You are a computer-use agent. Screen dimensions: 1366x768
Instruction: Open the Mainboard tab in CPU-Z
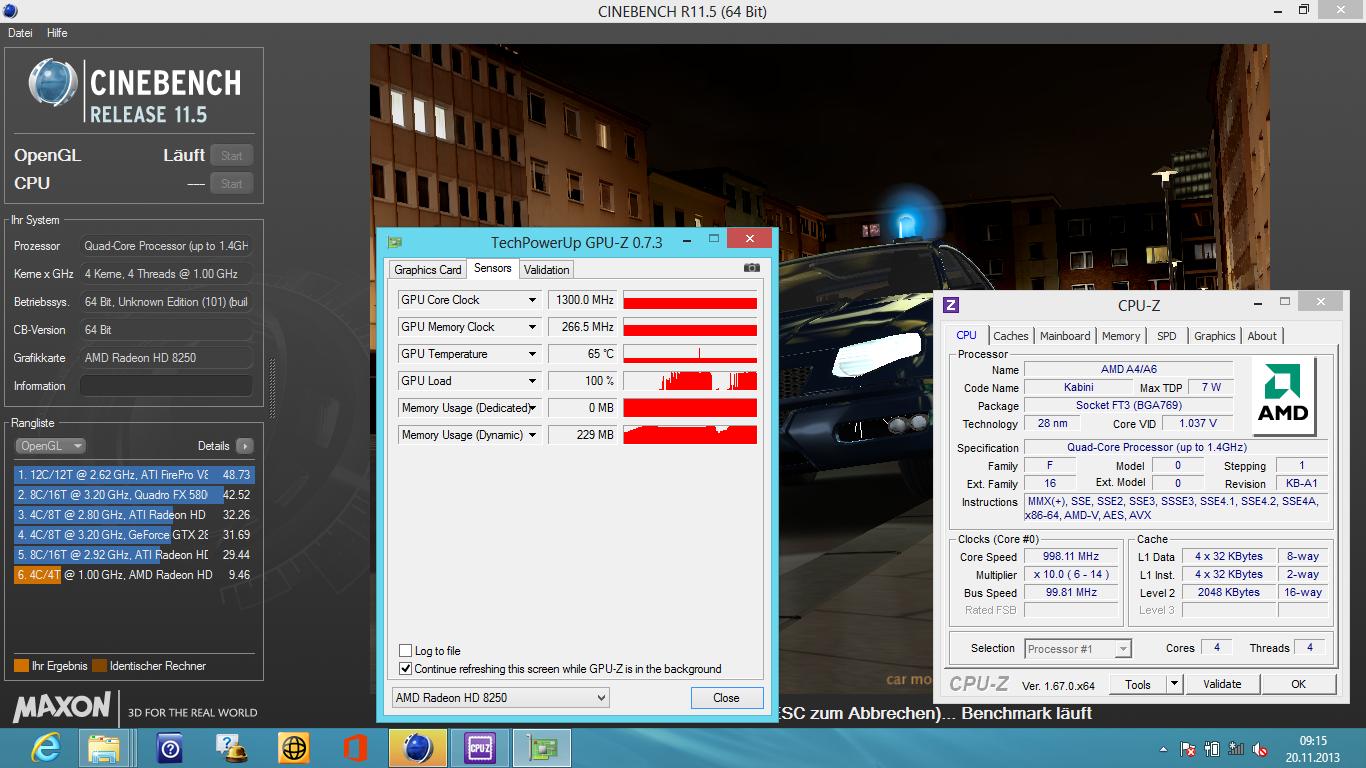pyautogui.click(x=1065, y=336)
